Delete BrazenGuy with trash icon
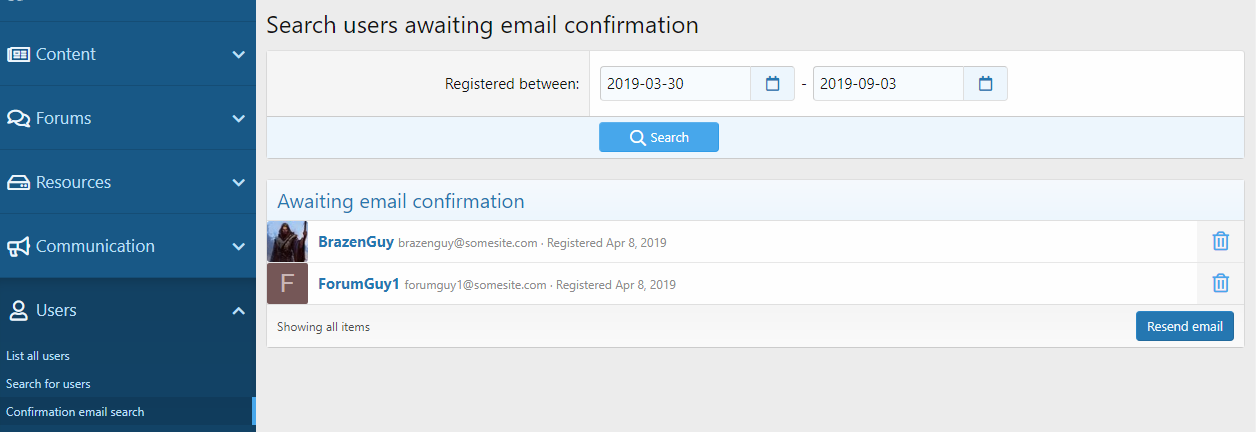Image resolution: width=1256 pixels, height=432 pixels. (1220, 241)
